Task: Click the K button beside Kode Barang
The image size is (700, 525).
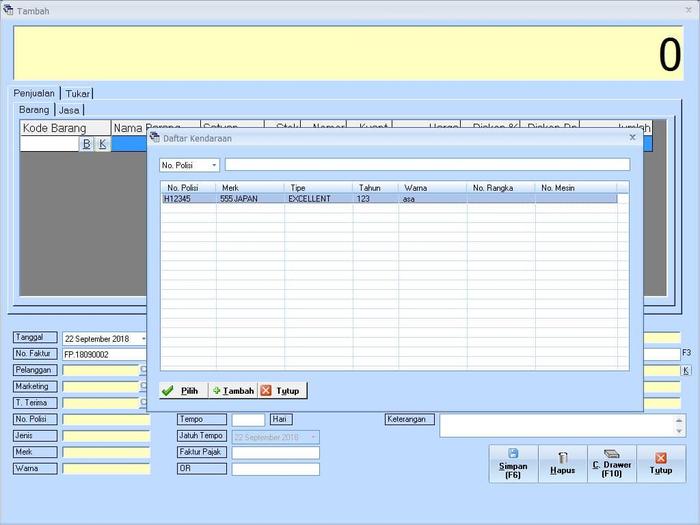Action: coord(102,144)
